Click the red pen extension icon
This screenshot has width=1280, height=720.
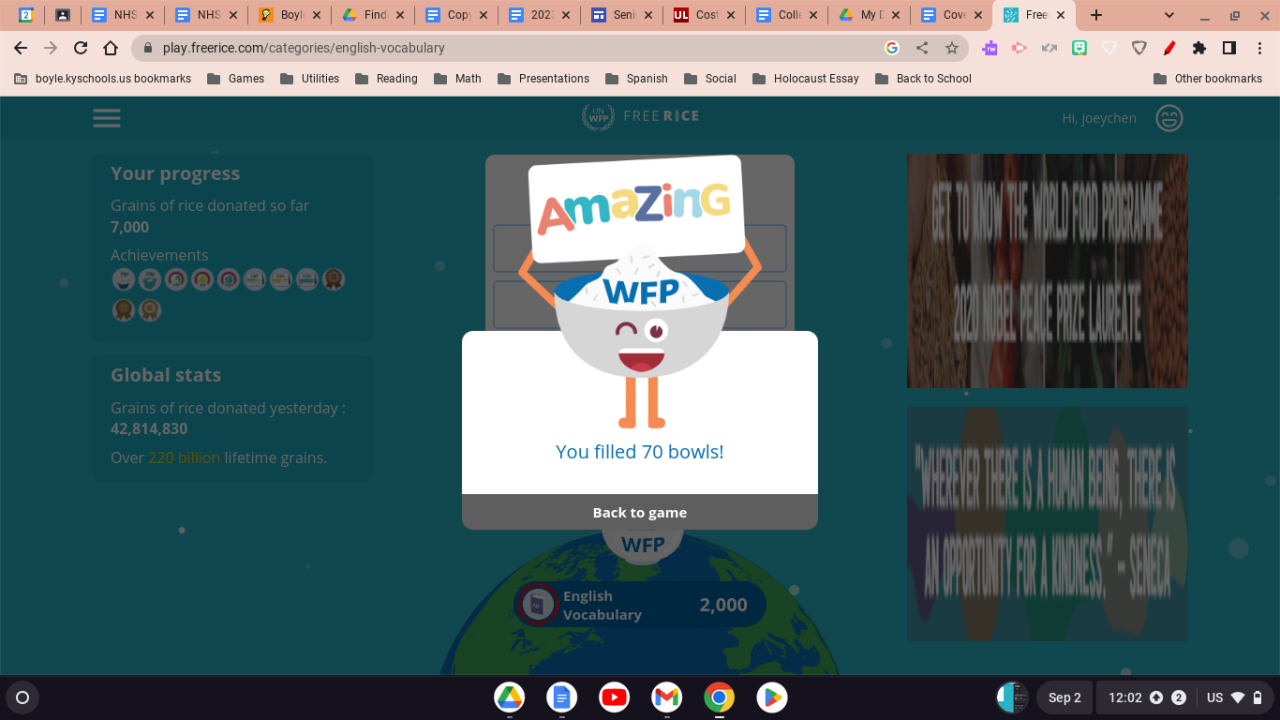click(1169, 48)
